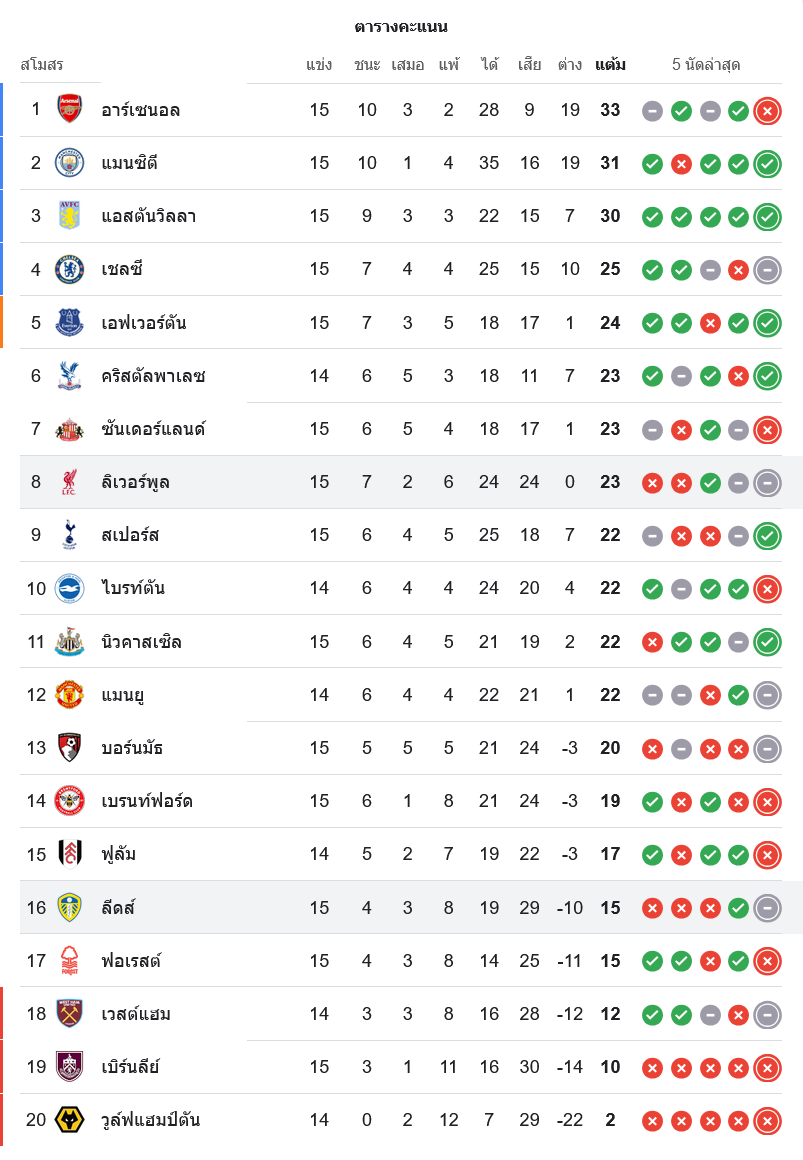
Task: Click the Tottenham Spurs crest icon
Action: (x=69, y=535)
